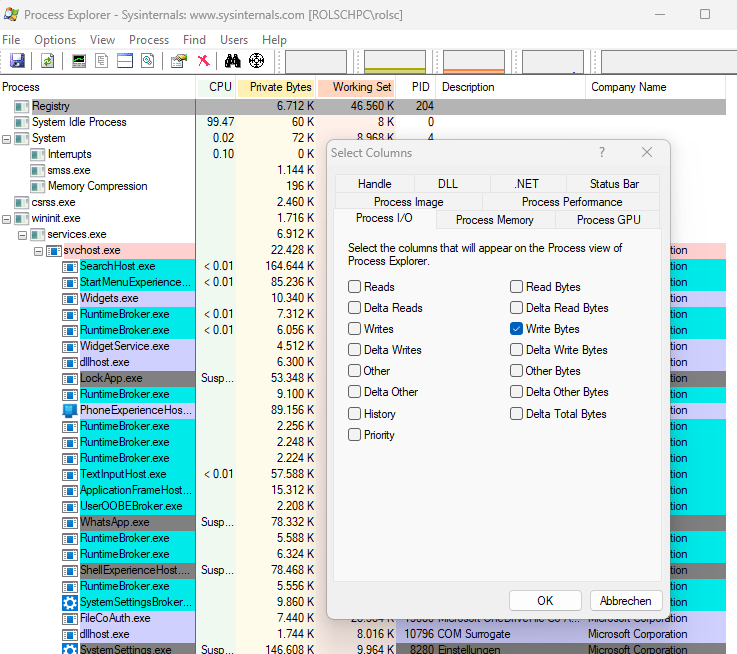Enable the Reads checkbox
Screen dimensions: 737x654
pos(354,286)
